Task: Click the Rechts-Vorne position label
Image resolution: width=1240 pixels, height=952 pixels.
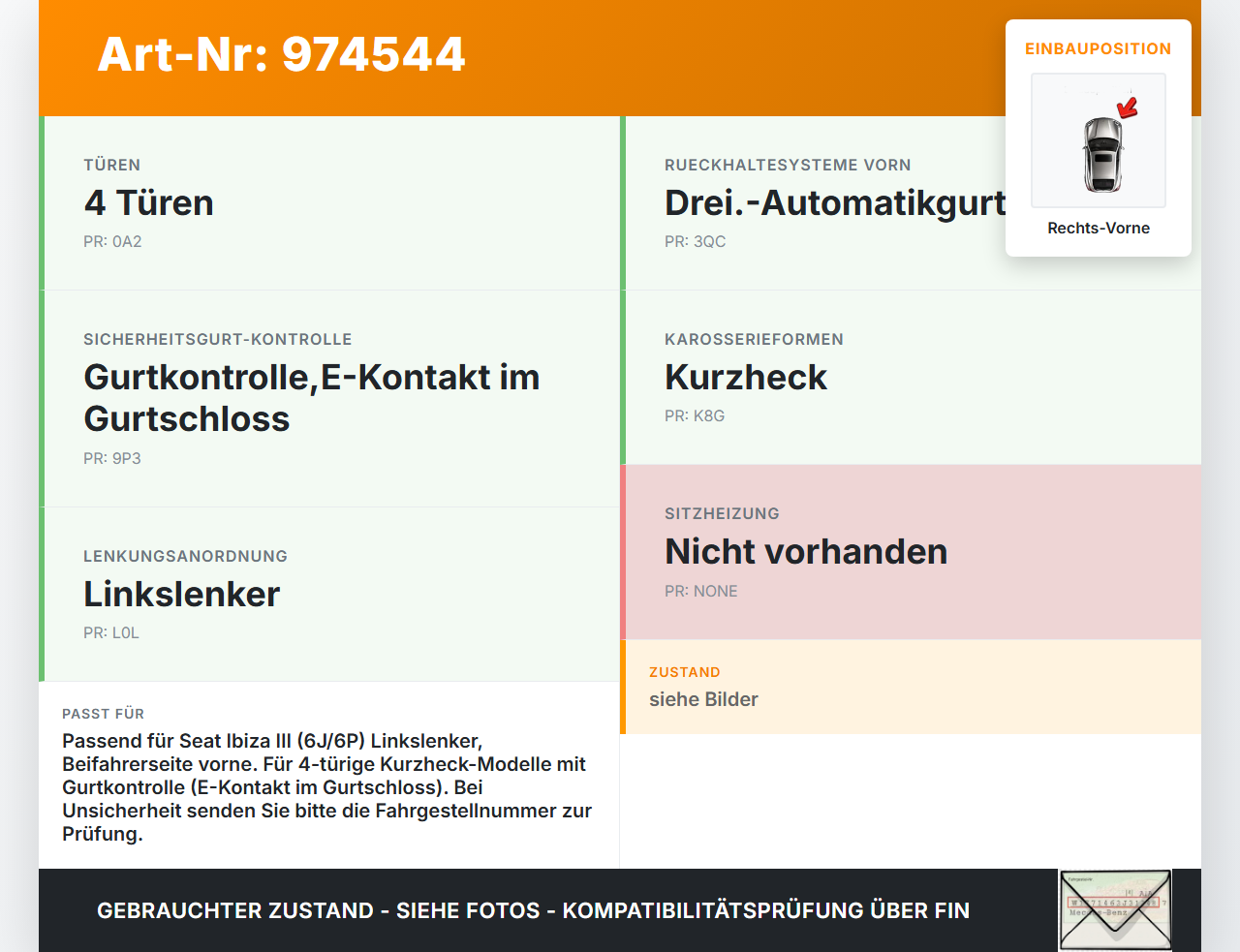Action: click(1098, 228)
